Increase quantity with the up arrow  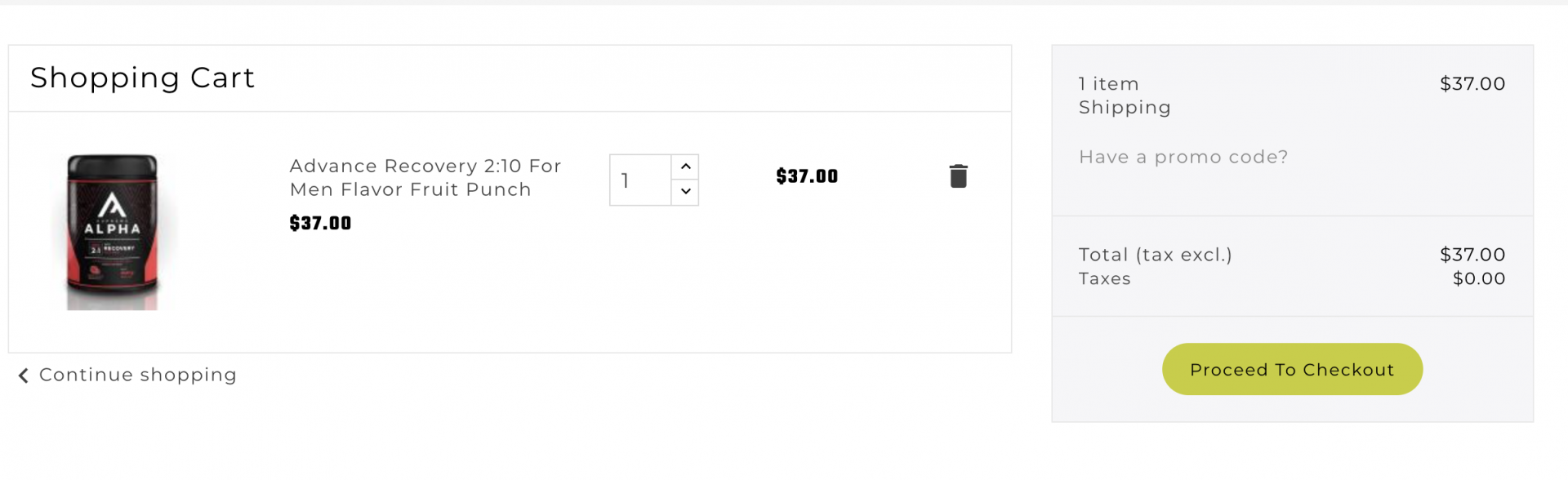coord(685,167)
